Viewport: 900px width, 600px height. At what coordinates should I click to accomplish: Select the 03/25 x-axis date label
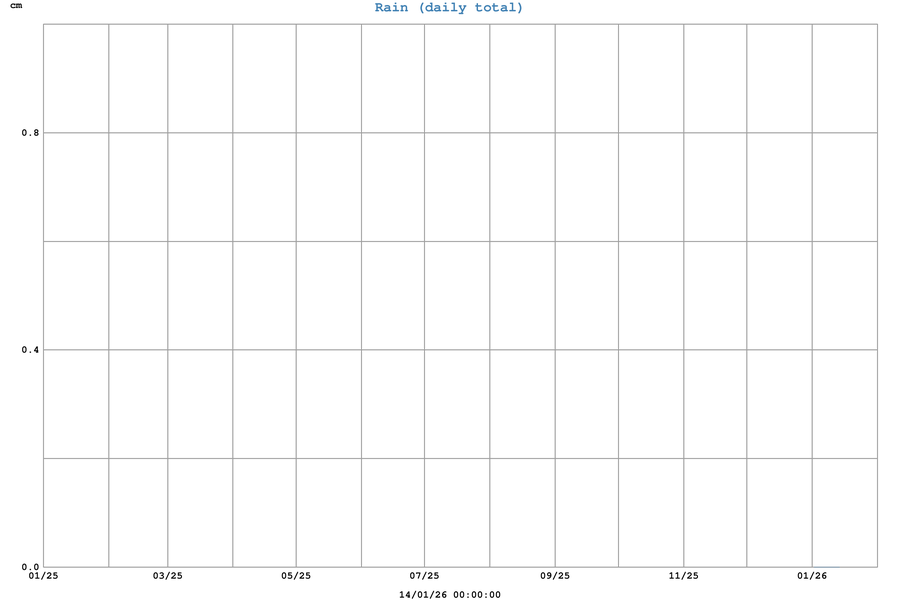click(x=167, y=576)
